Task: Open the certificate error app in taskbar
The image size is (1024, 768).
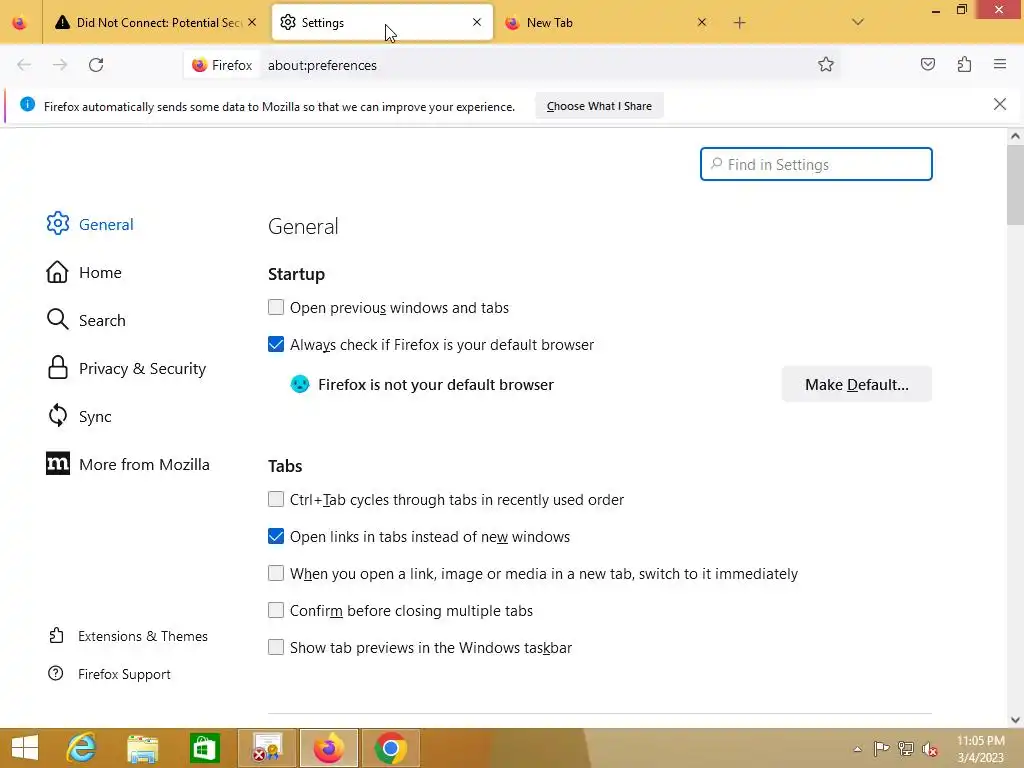Action: pyautogui.click(x=267, y=748)
